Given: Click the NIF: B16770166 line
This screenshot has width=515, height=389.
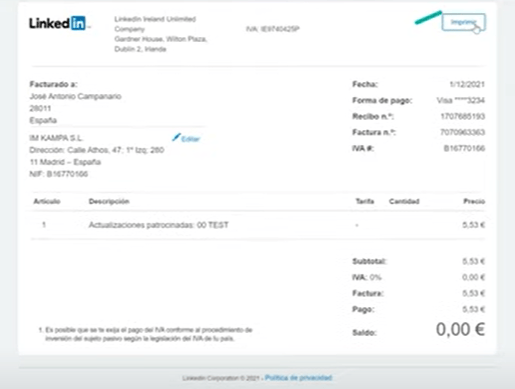Looking at the screenshot, I should [59, 174].
